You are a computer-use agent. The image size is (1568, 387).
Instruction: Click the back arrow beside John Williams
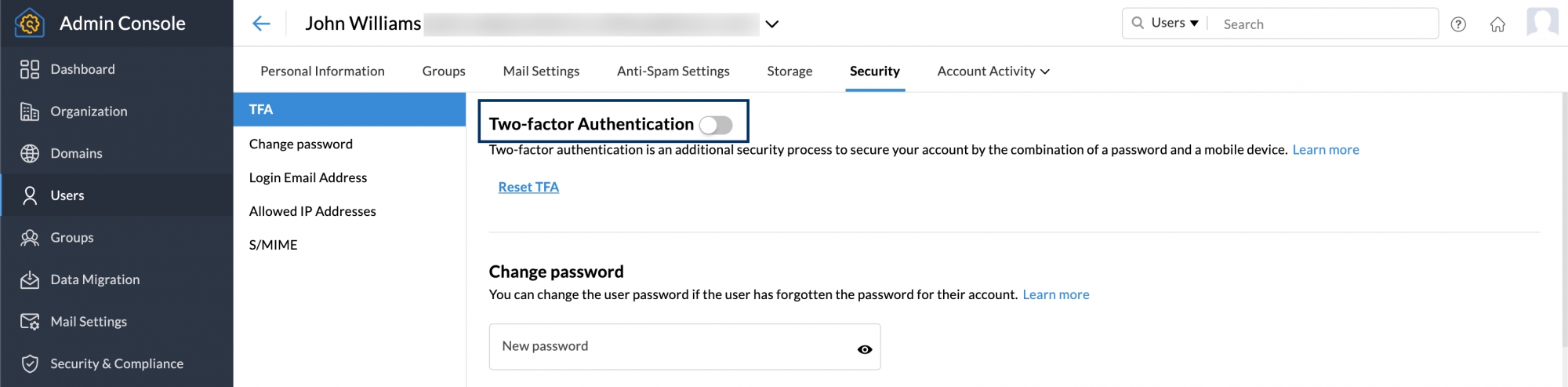tap(261, 24)
